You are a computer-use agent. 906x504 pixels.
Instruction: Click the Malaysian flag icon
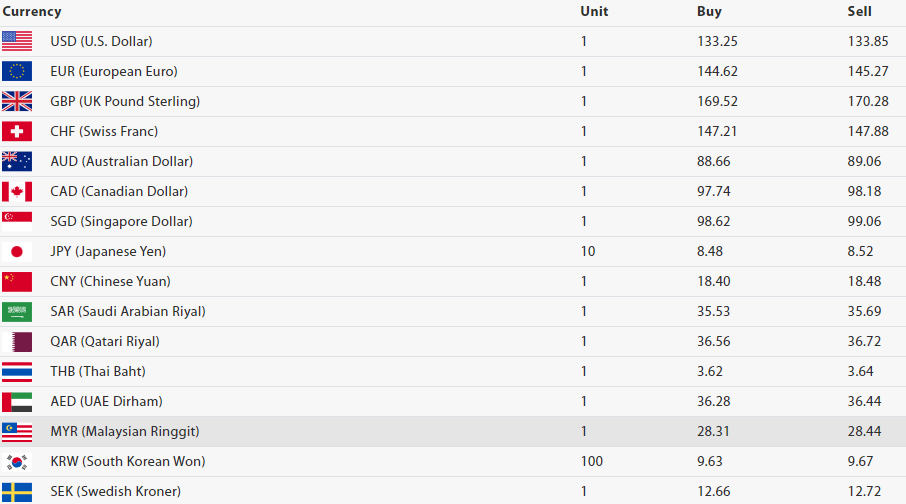coord(17,431)
